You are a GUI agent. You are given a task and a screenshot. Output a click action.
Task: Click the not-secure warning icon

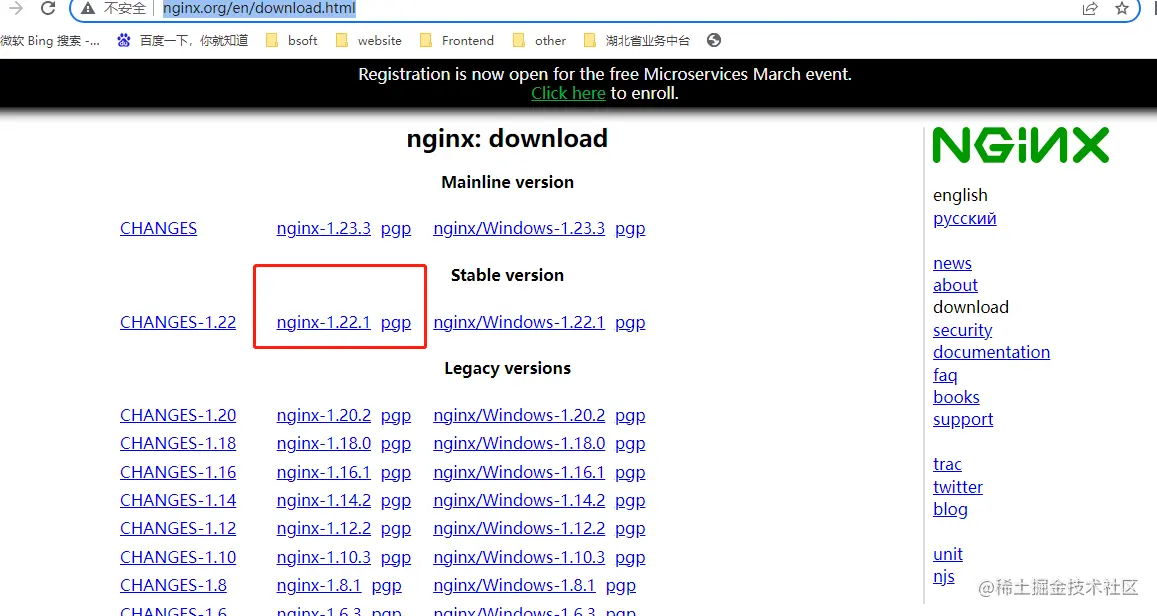(x=88, y=8)
